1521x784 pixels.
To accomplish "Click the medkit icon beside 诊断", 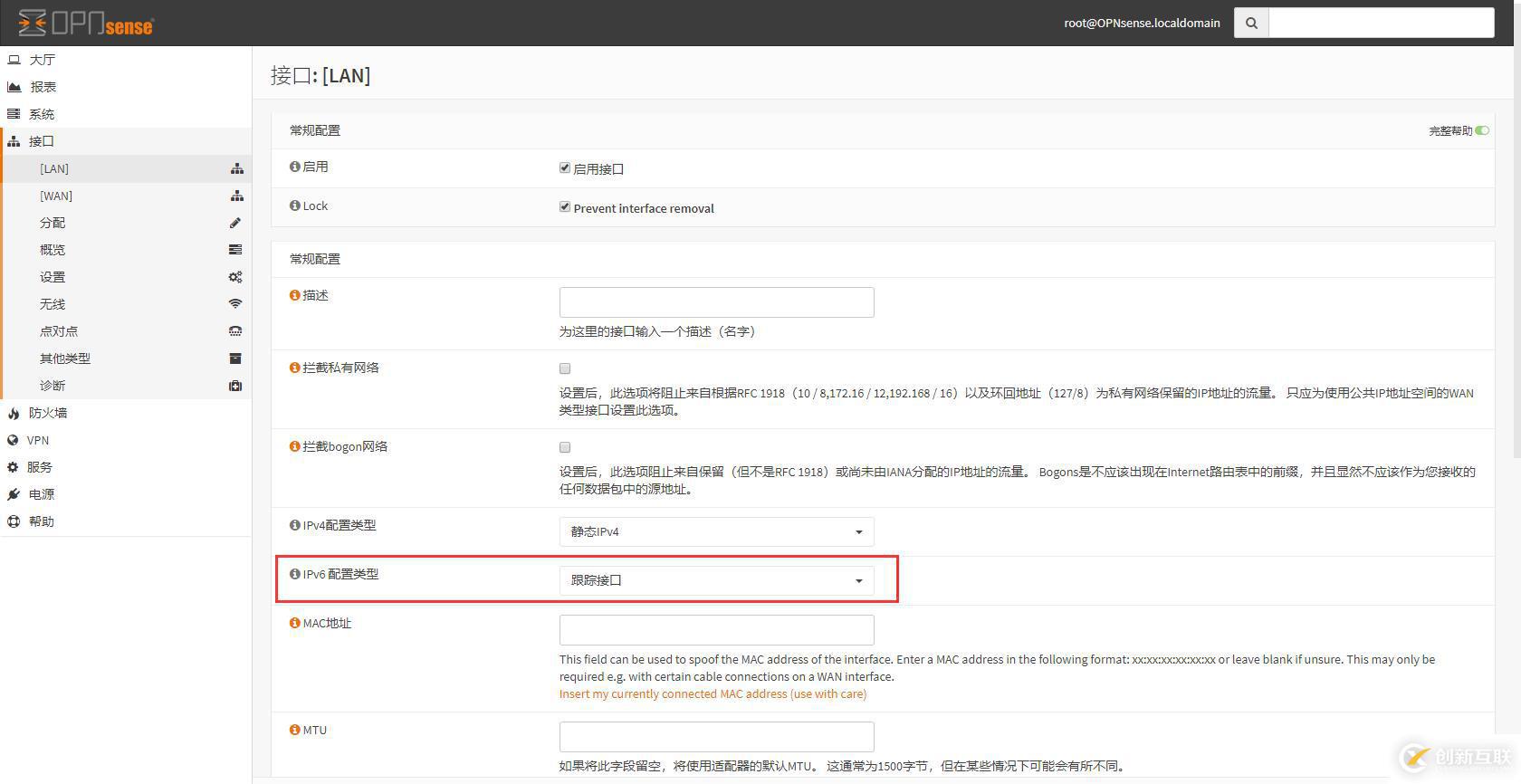I will tap(235, 386).
